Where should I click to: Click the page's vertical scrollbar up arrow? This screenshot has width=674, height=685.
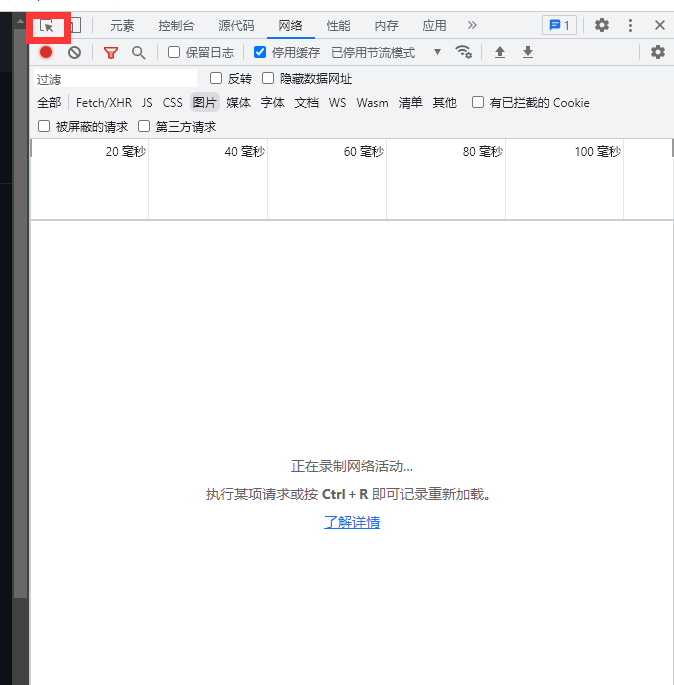tap(21, 21)
